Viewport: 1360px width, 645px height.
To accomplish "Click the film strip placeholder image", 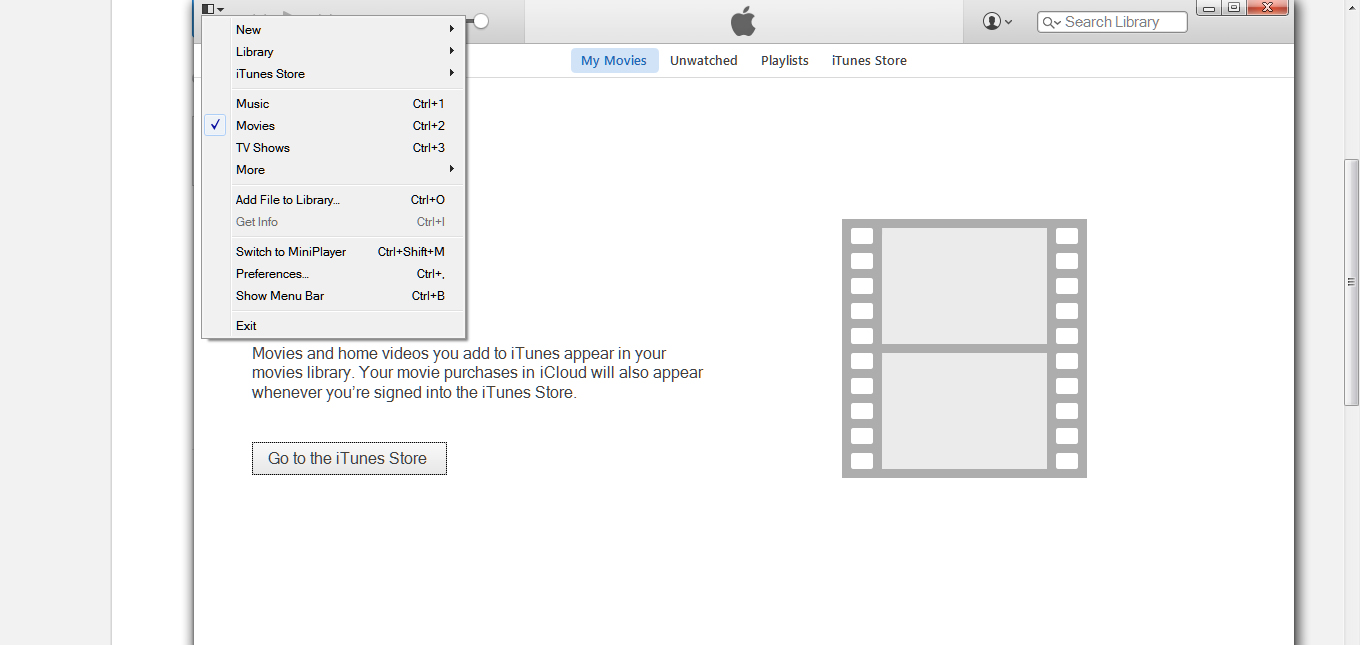I will coord(964,348).
